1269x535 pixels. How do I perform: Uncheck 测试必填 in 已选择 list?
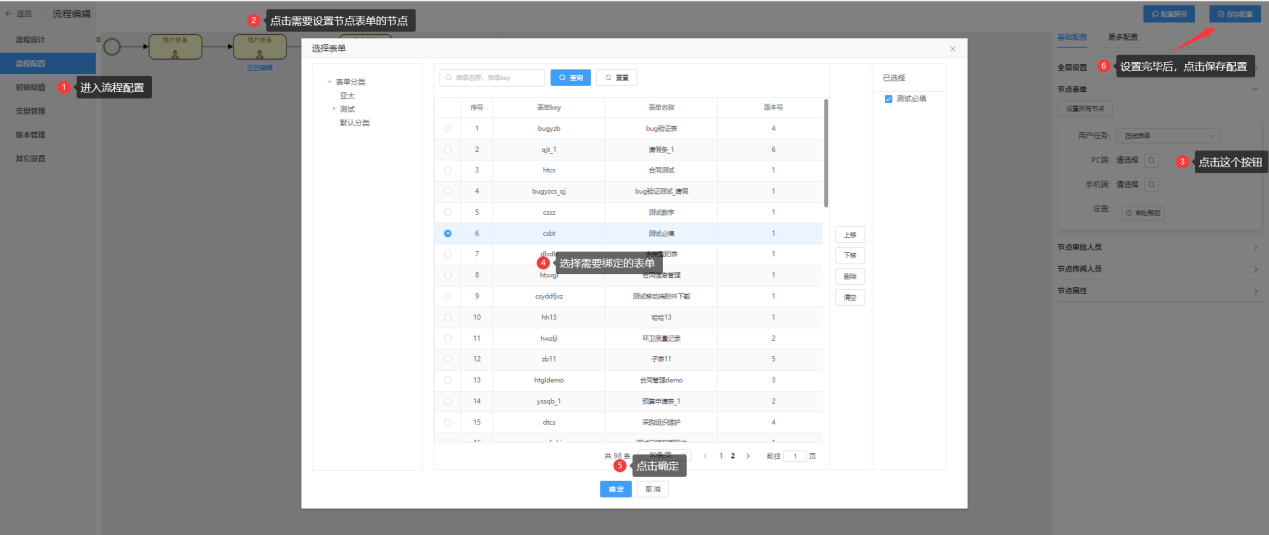(x=888, y=99)
